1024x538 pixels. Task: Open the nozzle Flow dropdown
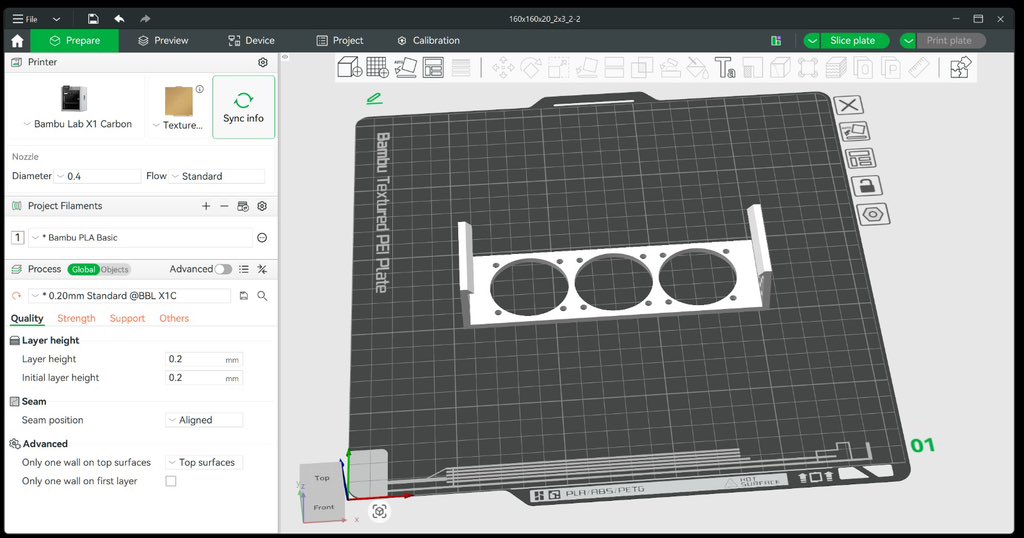(217, 176)
